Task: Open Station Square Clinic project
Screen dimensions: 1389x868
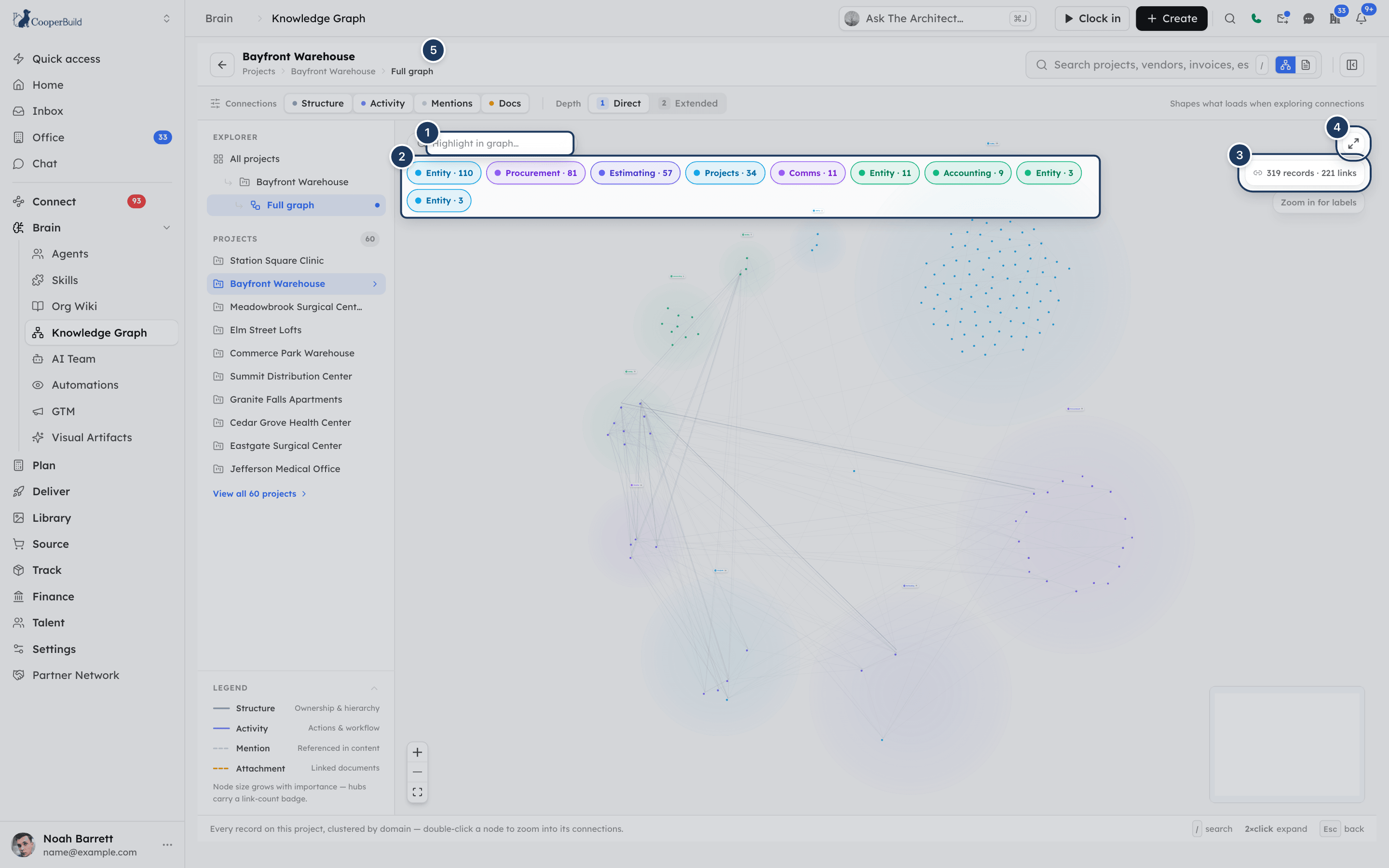Action: [x=296, y=260]
